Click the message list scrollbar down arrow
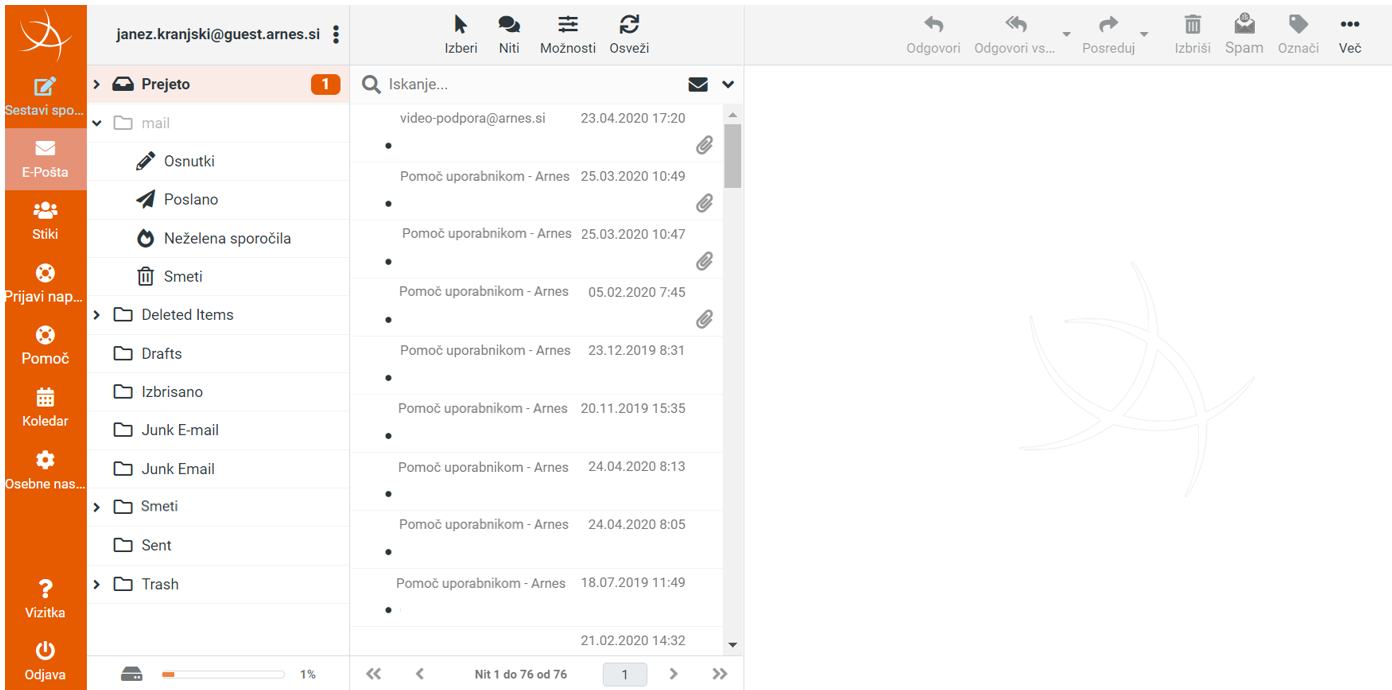Screen dimensions: 1392x690 pos(733,645)
